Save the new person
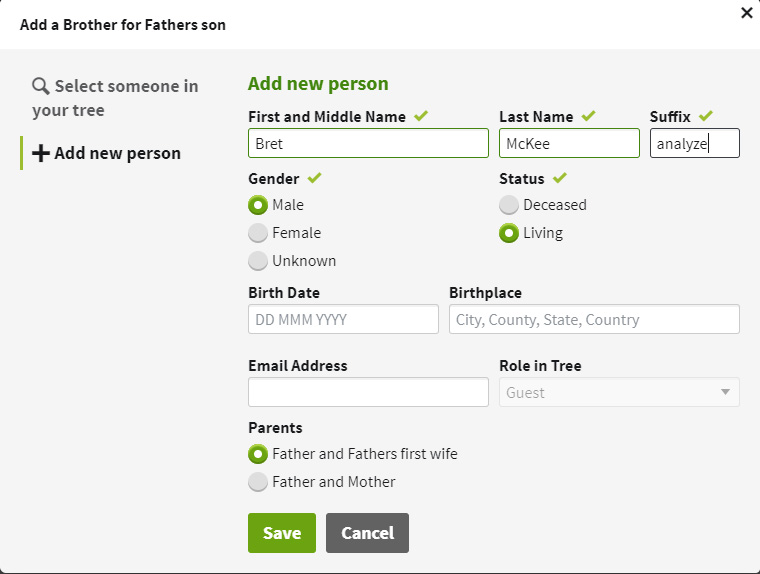760x574 pixels. pos(282,533)
